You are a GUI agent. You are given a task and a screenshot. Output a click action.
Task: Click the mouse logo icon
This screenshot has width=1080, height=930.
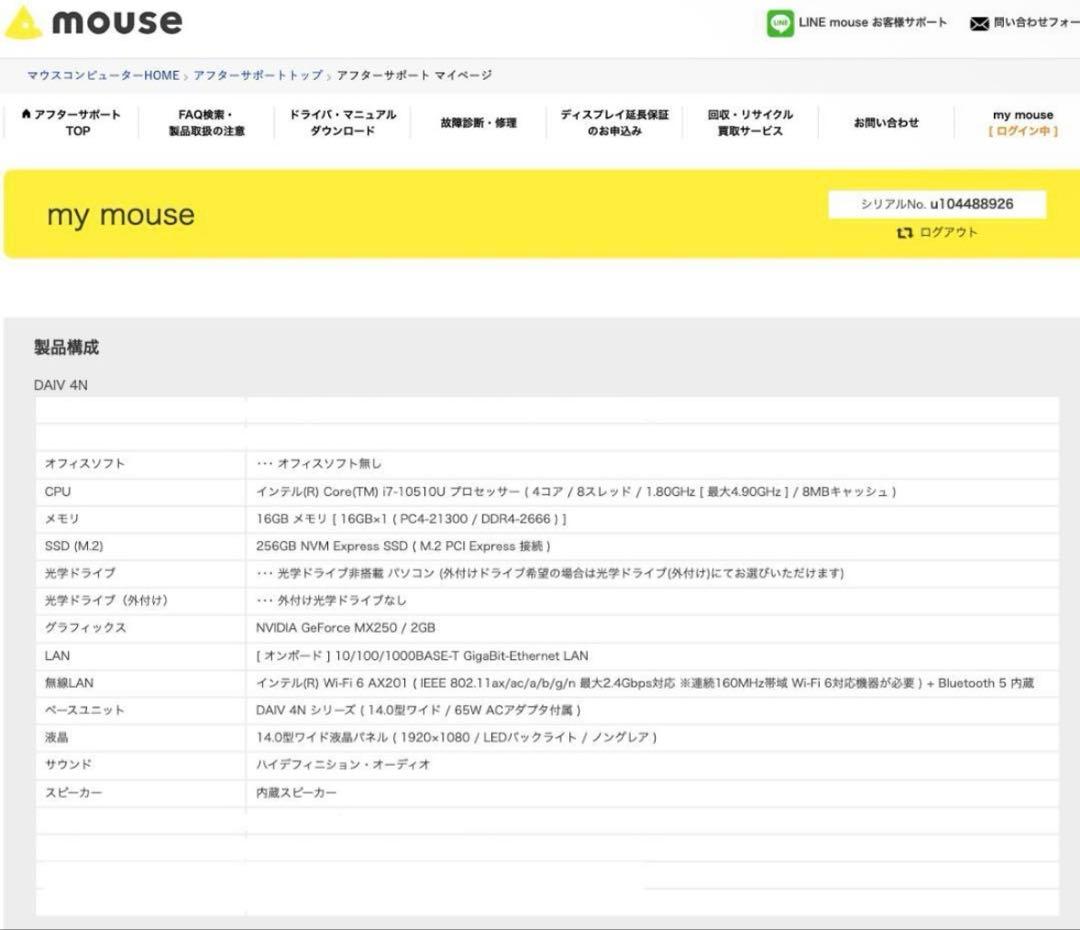coord(26,22)
